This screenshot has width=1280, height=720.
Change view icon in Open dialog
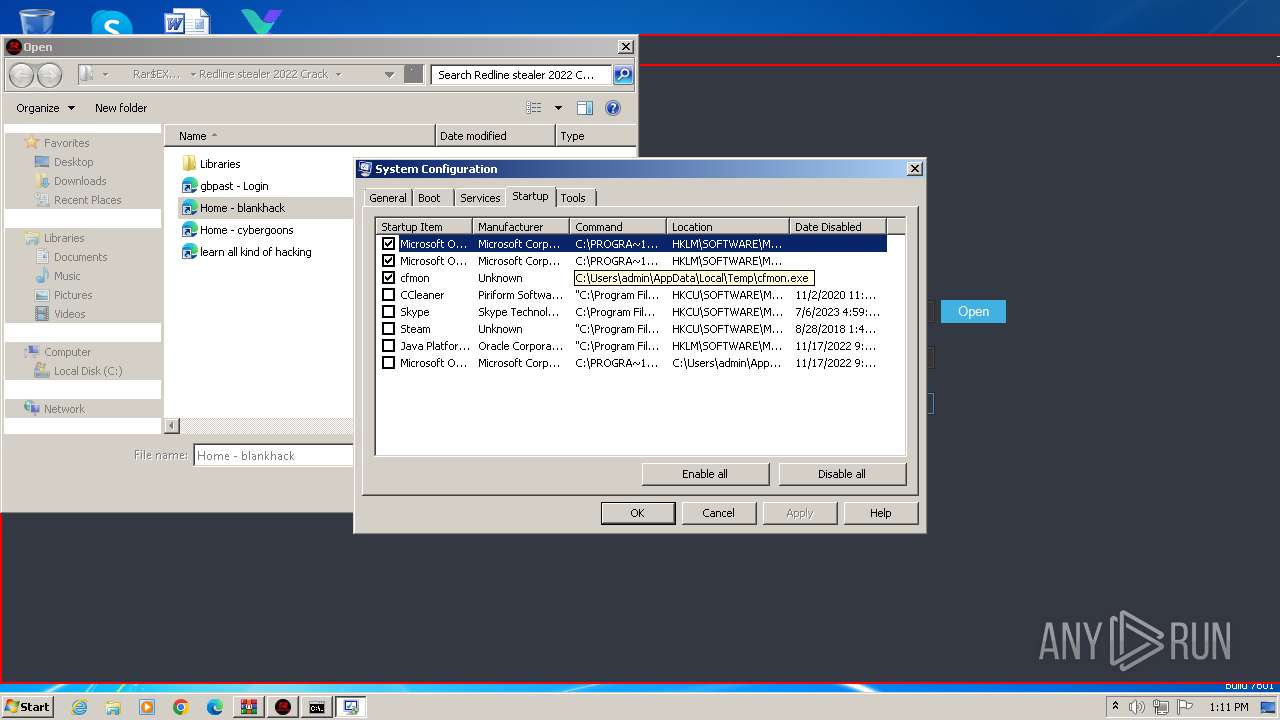pyautogui.click(x=534, y=108)
